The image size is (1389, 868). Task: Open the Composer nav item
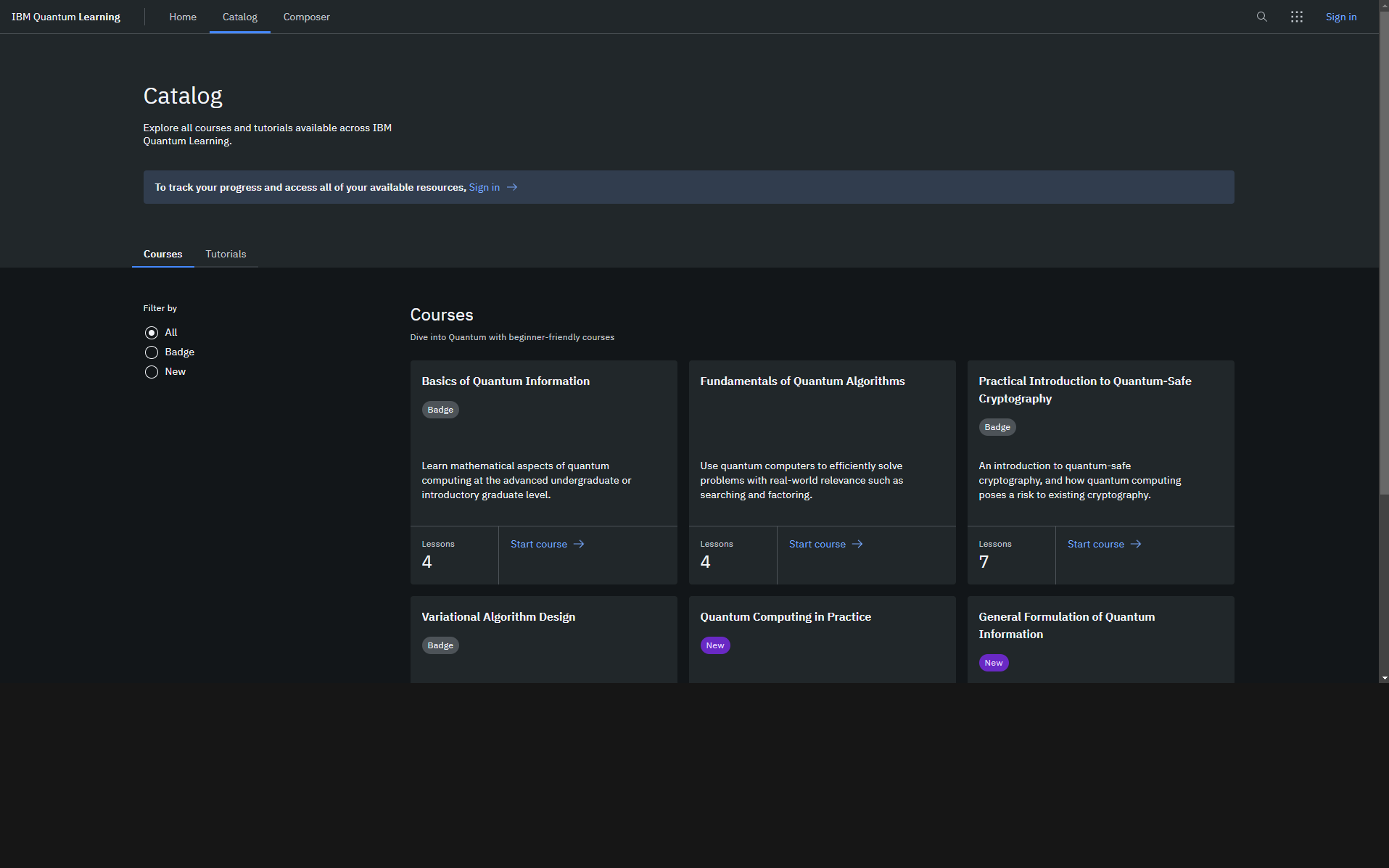click(306, 17)
